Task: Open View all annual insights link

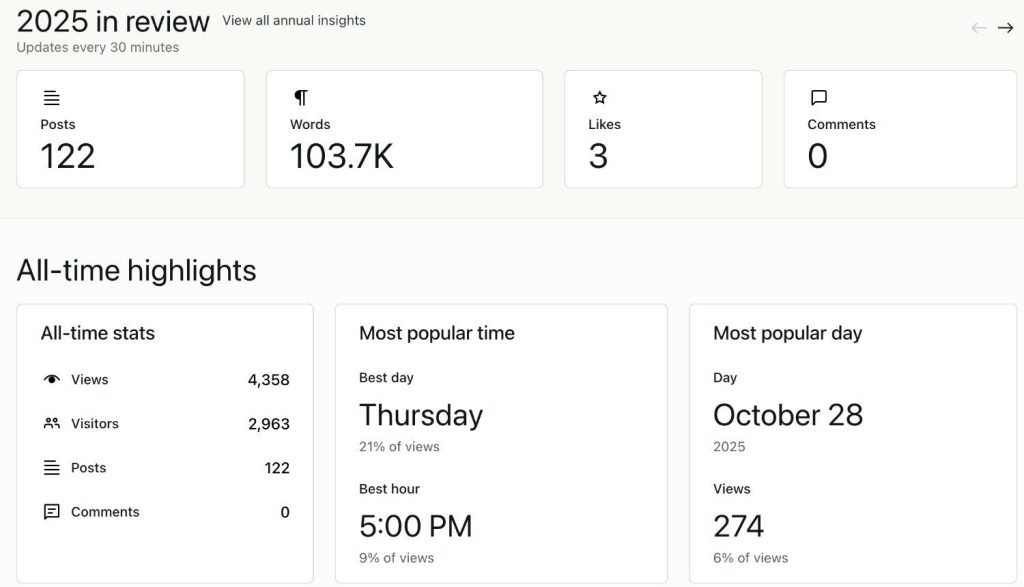Action: (294, 20)
